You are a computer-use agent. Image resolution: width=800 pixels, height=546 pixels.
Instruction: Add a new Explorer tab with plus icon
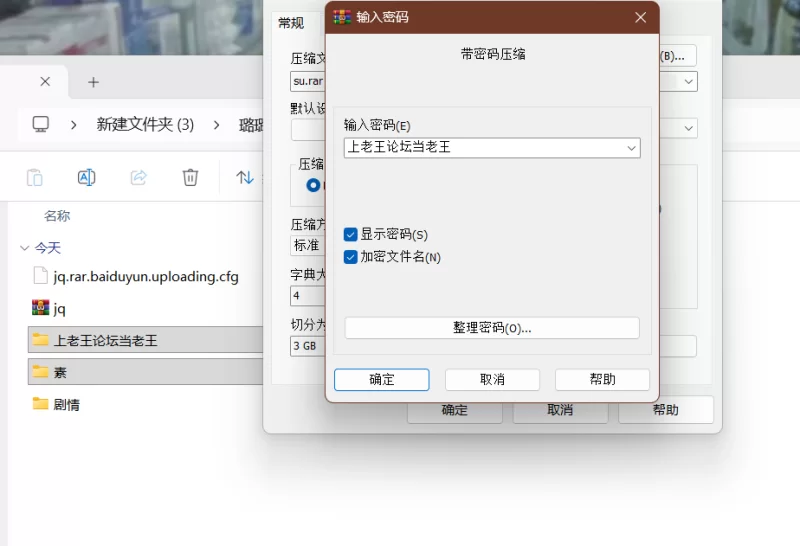click(93, 82)
